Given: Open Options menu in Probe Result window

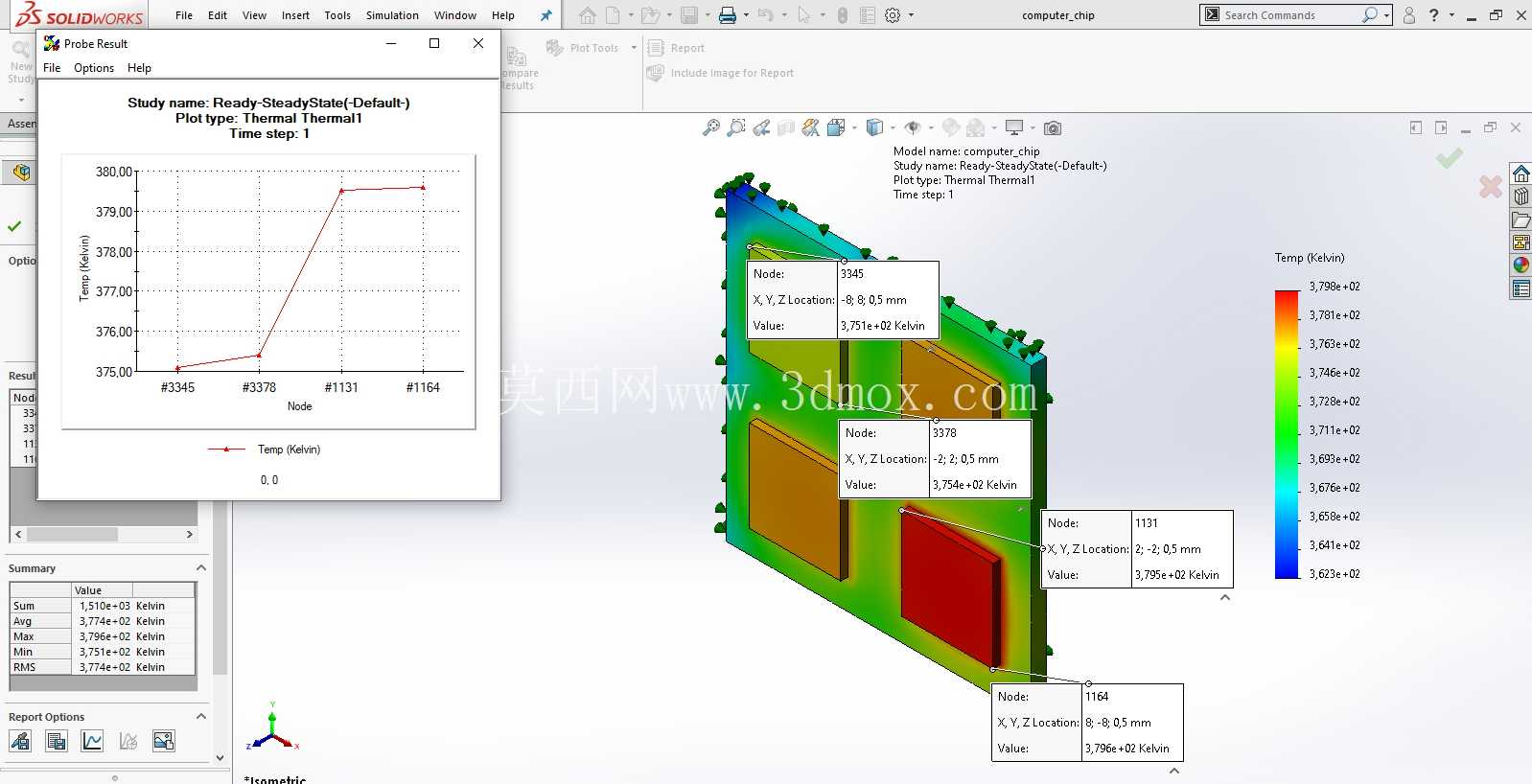Looking at the screenshot, I should pos(94,68).
